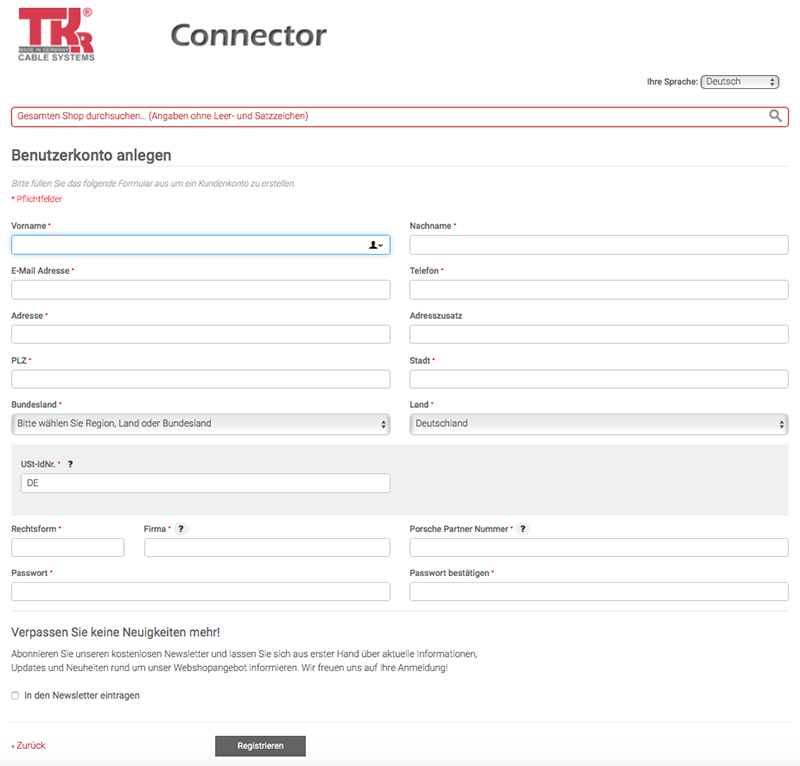Enable the newsletter subscription checkbox
The width and height of the screenshot is (800, 766).
(12, 695)
